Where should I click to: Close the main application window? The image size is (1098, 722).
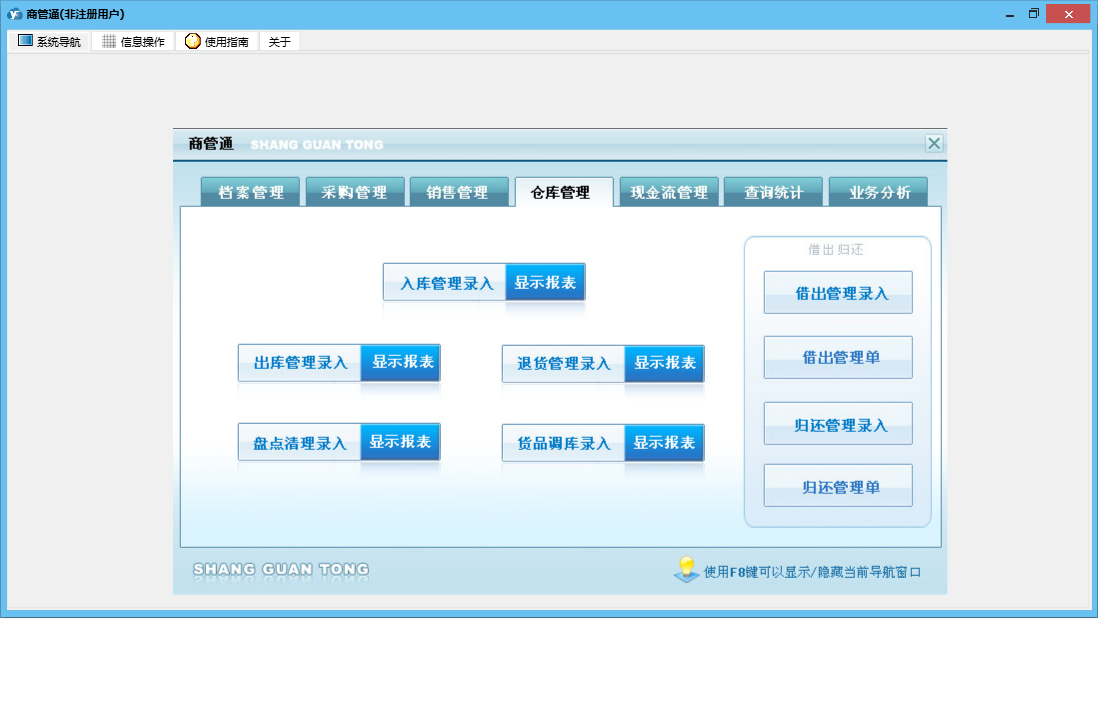tap(1068, 14)
